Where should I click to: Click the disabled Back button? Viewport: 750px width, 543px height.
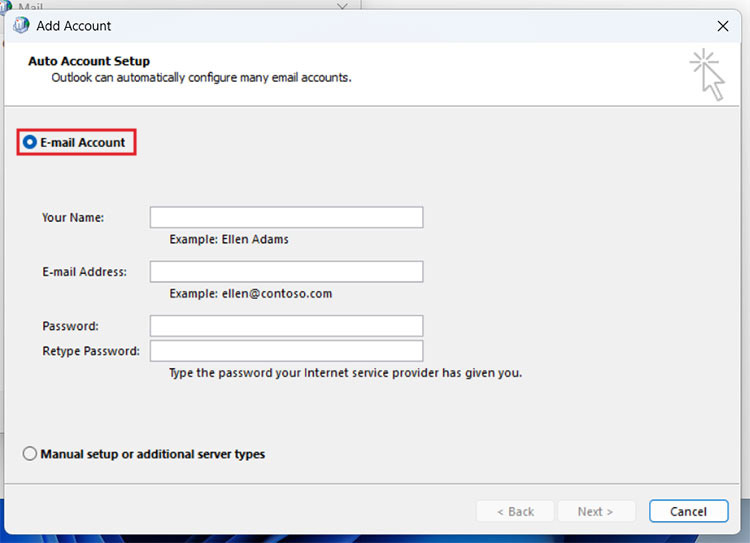click(x=515, y=511)
